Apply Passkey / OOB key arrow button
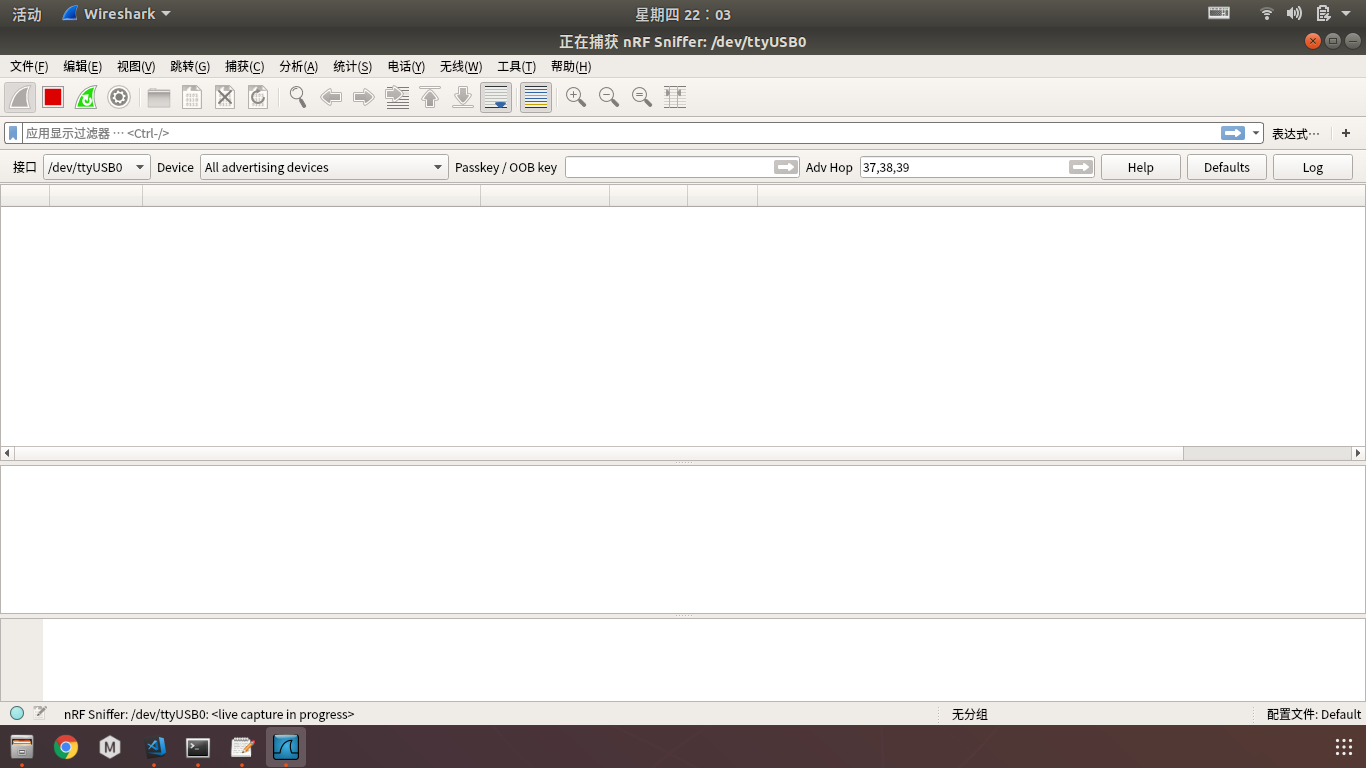 tap(787, 167)
